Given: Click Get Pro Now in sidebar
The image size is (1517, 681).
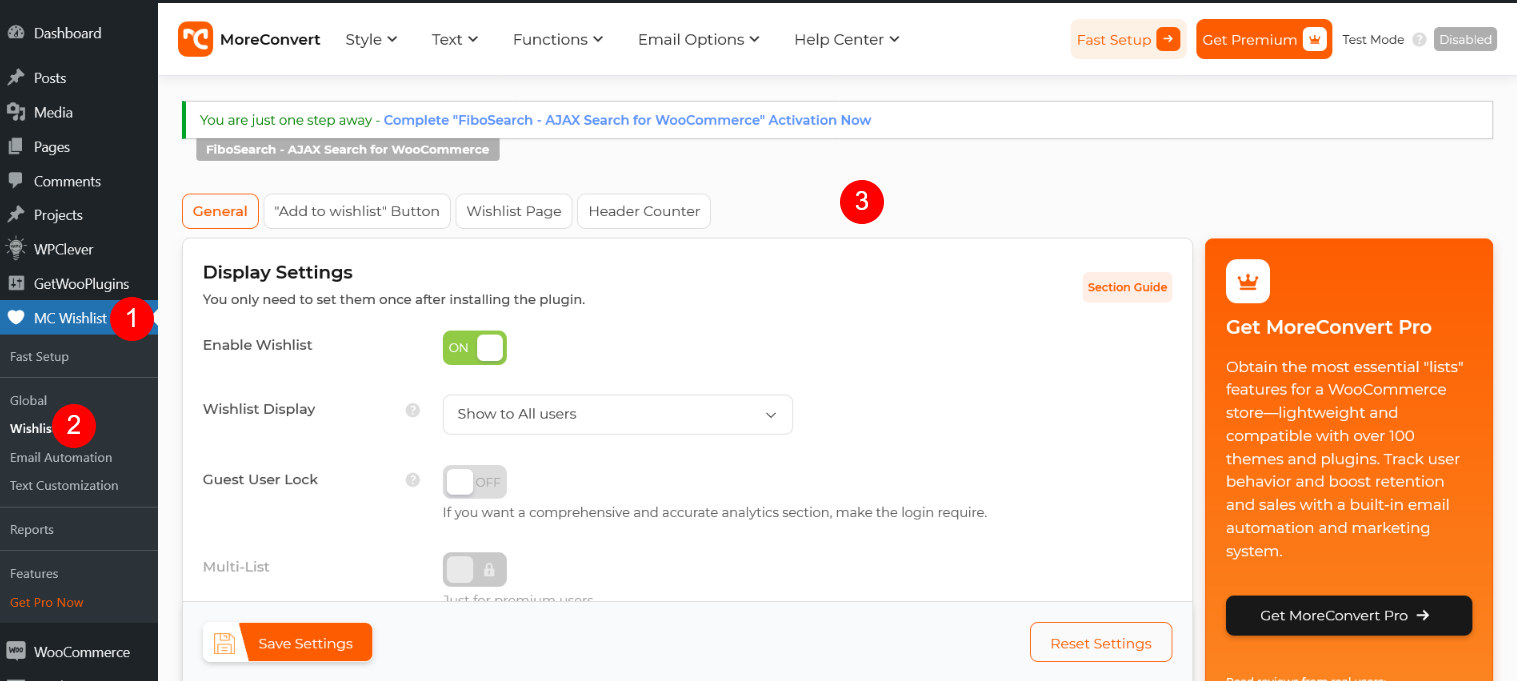Looking at the screenshot, I should 47,602.
